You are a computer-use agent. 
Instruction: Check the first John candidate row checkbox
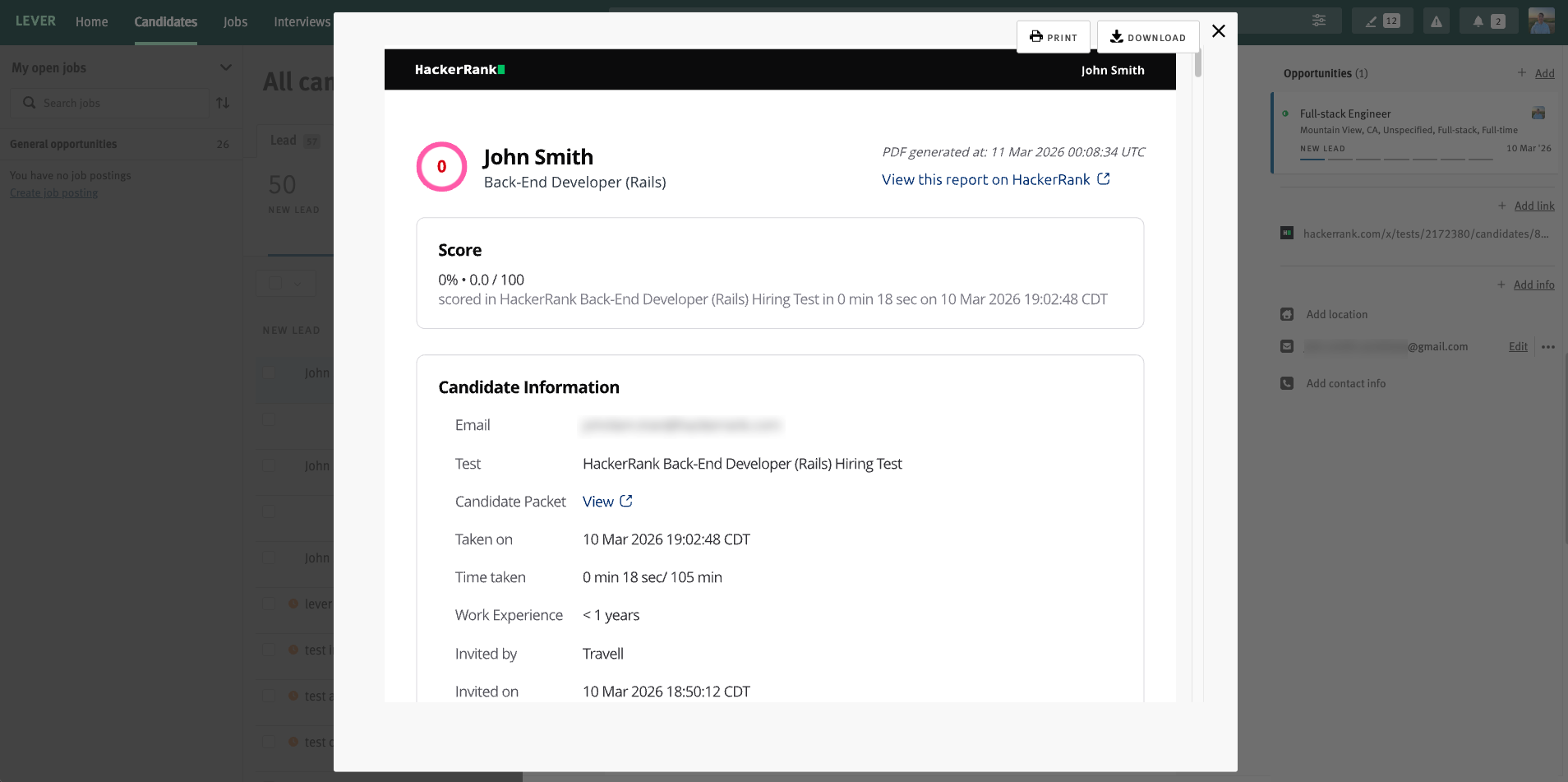click(x=269, y=372)
